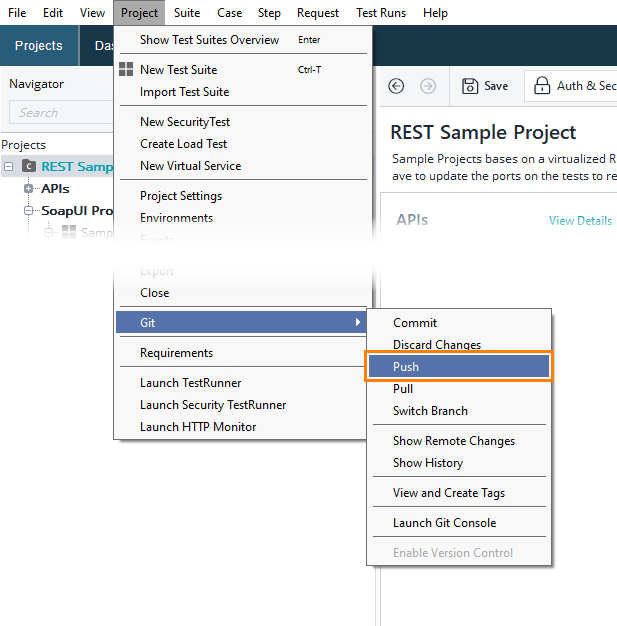Click the Project menu
617x626 pixels.
(x=139, y=13)
